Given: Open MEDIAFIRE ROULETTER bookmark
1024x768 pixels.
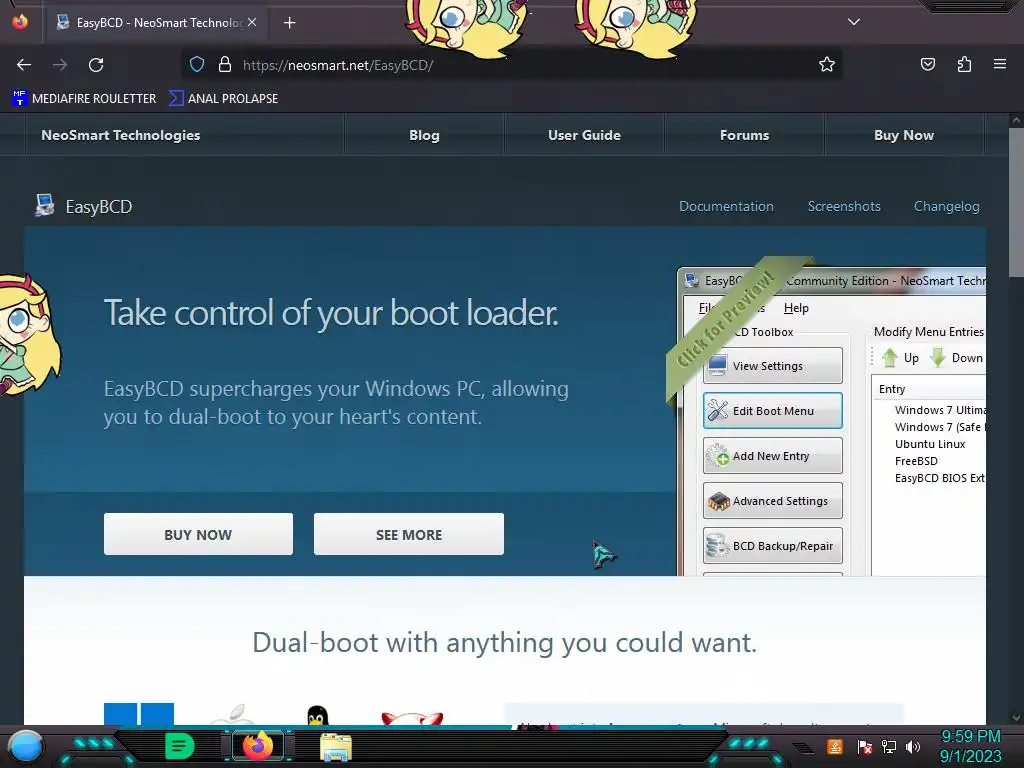Looking at the screenshot, I should (x=84, y=99).
